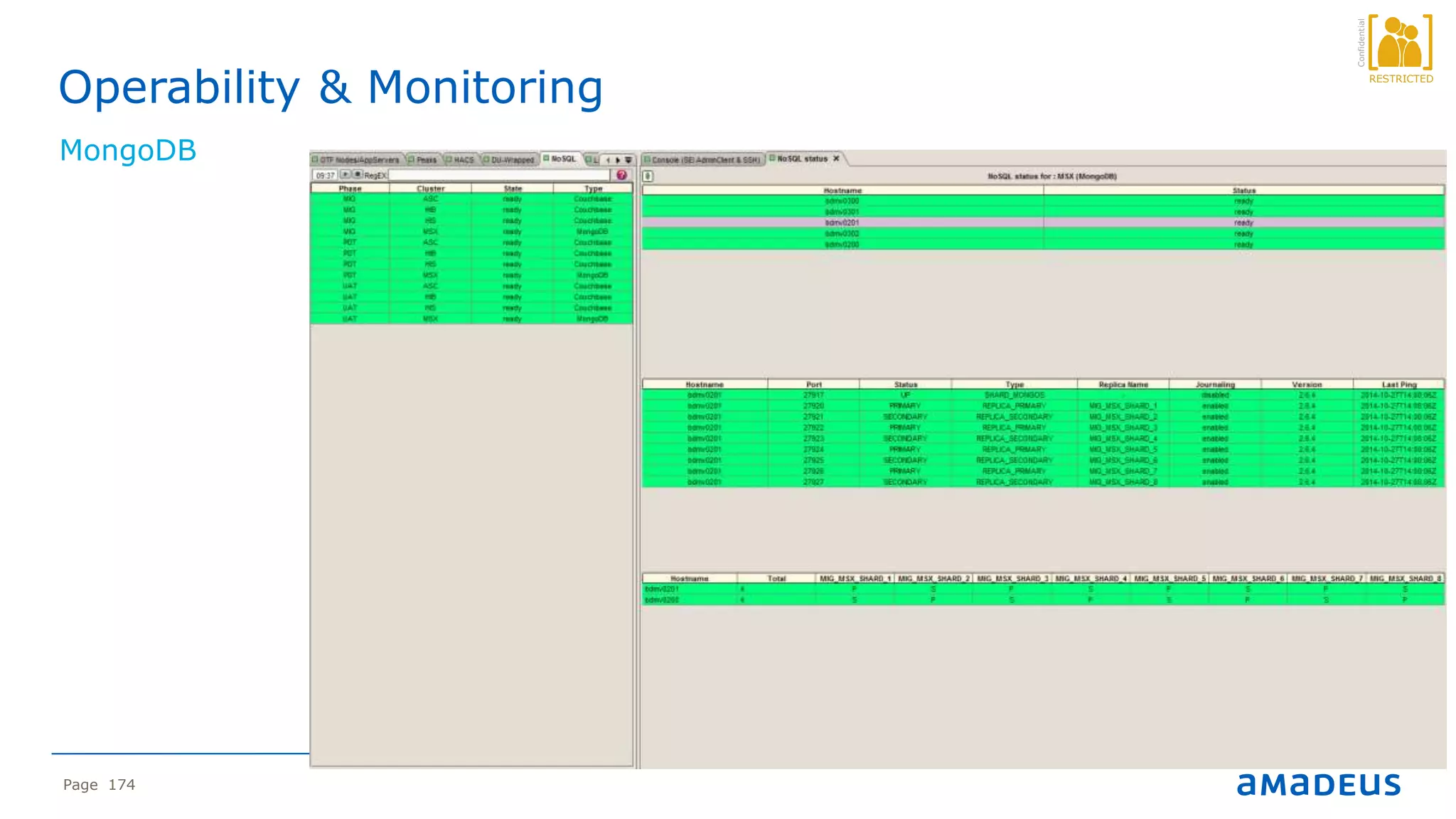Select bdmv0200 row in the shard summary table

coord(1043,600)
